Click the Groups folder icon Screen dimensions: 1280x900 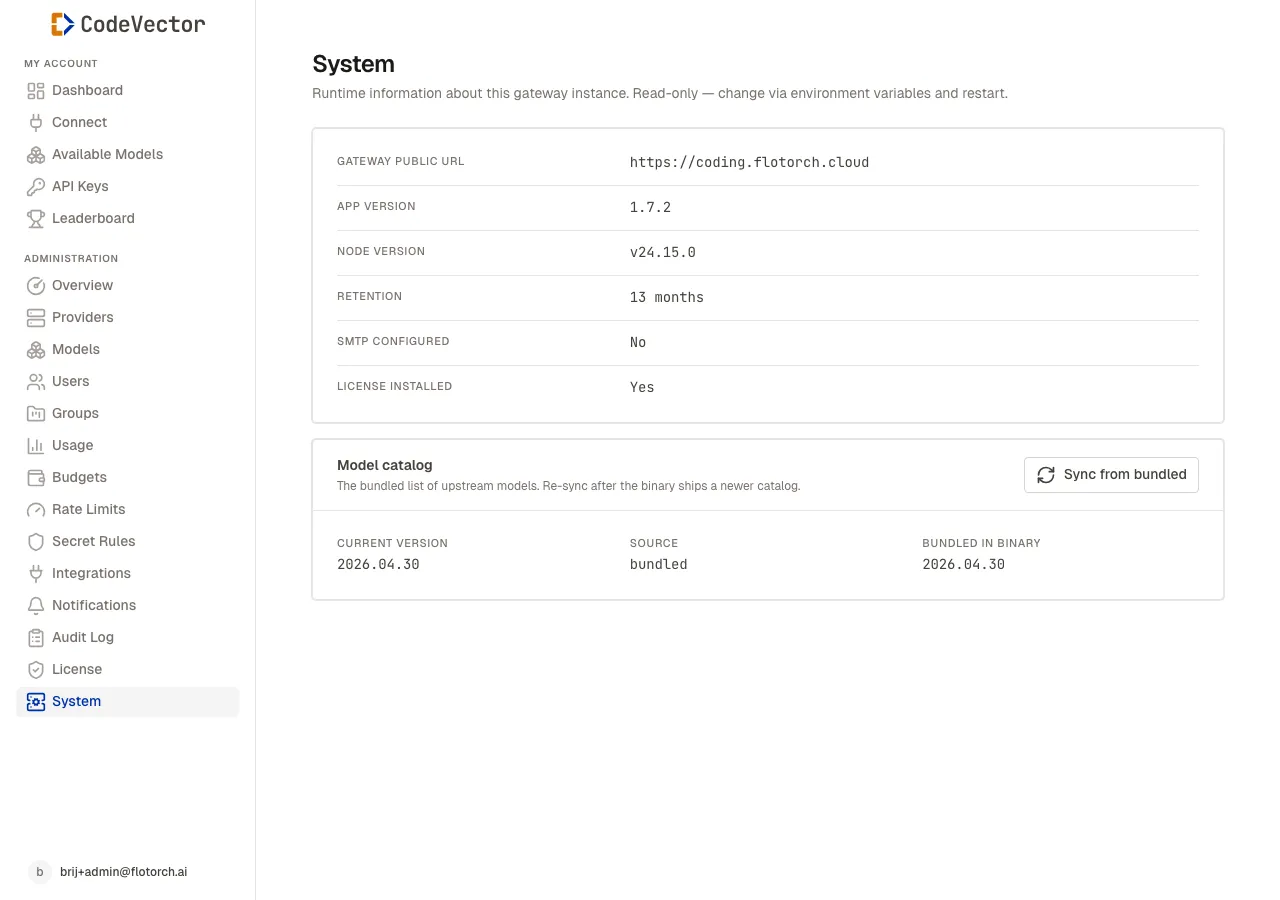click(36, 414)
